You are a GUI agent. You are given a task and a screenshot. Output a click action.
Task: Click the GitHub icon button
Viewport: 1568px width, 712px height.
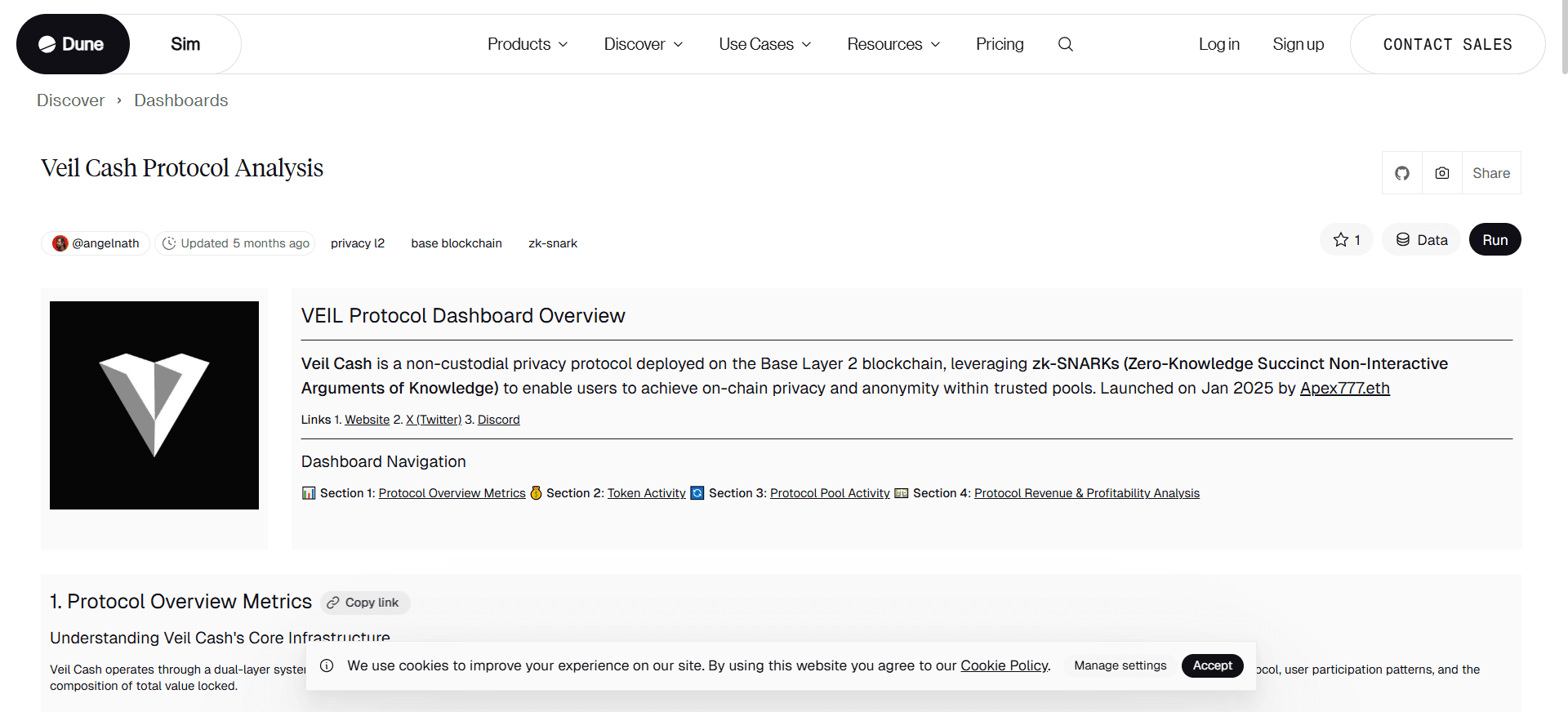pyautogui.click(x=1401, y=173)
